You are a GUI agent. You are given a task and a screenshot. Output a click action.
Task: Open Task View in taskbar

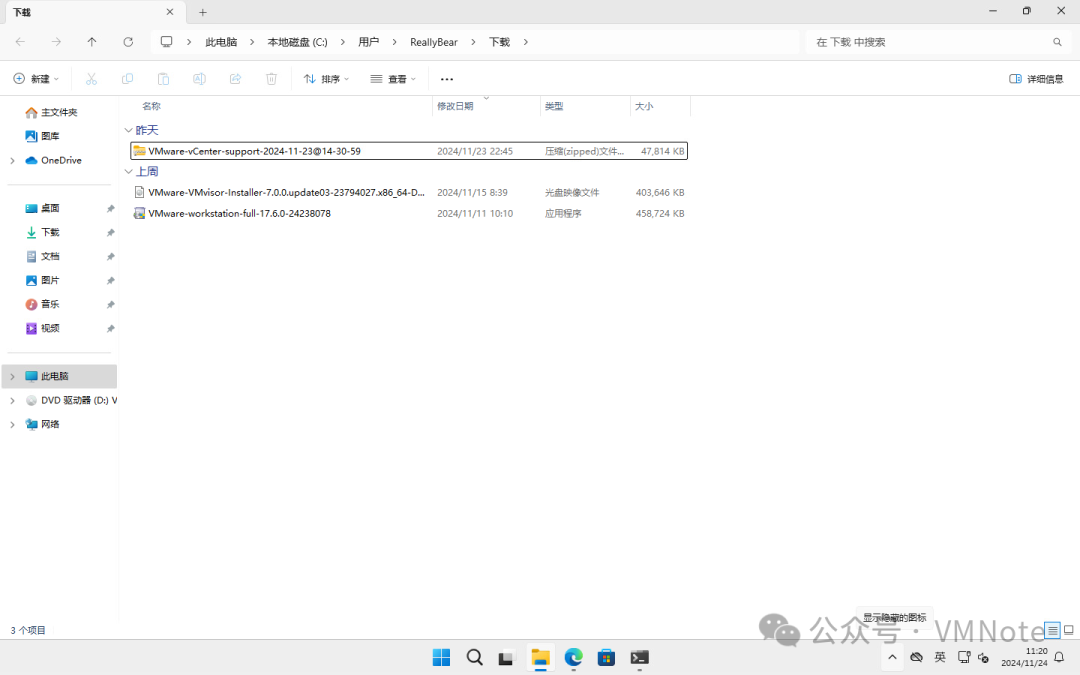click(506, 657)
